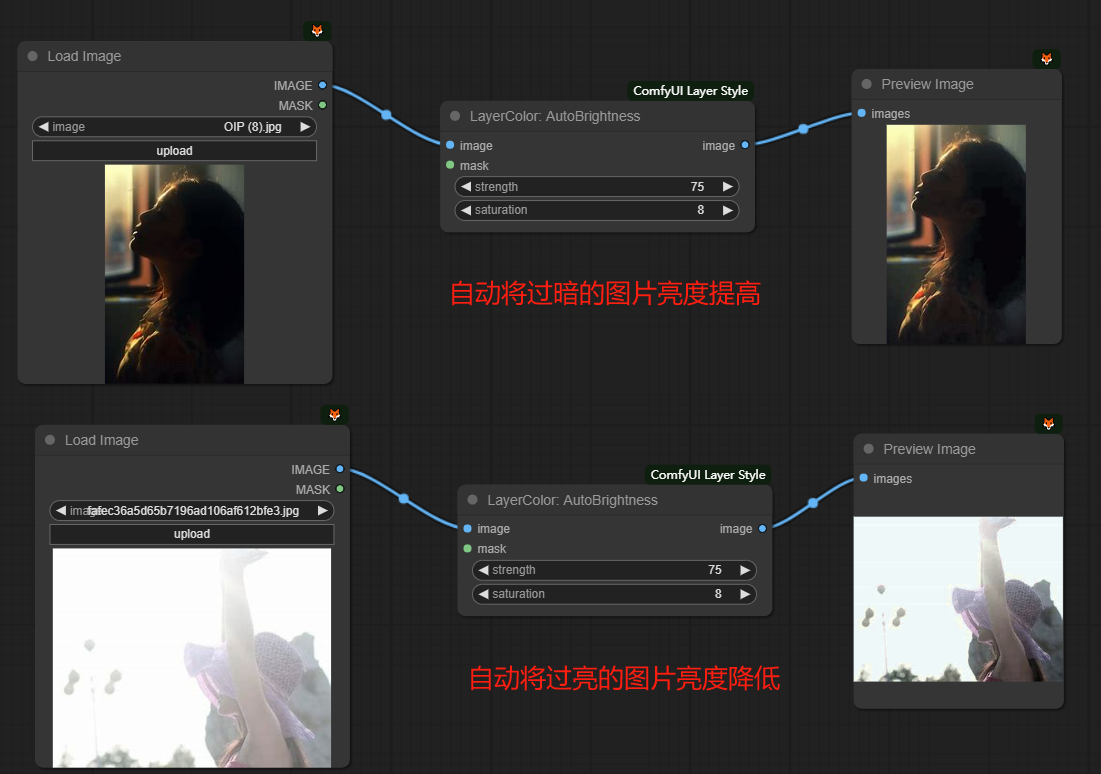Image resolution: width=1101 pixels, height=774 pixels.
Task: Click the ComfyUI Layer Style badge on top AutoBrightness node
Action: (x=690, y=91)
